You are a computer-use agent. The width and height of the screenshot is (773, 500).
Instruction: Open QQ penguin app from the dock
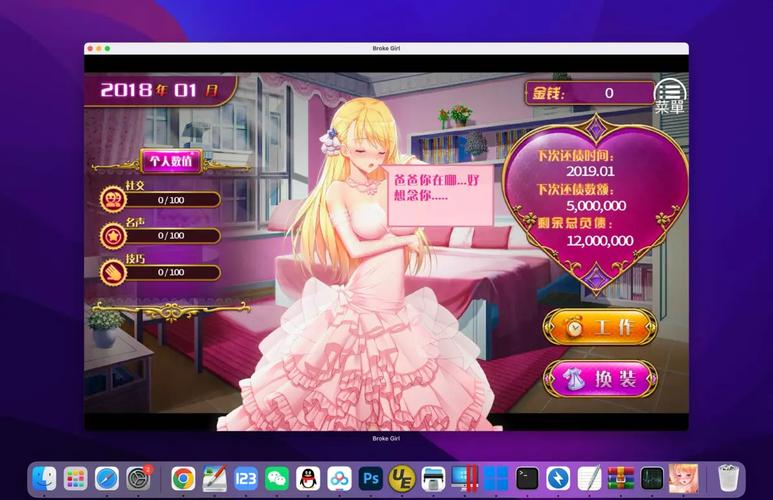309,479
